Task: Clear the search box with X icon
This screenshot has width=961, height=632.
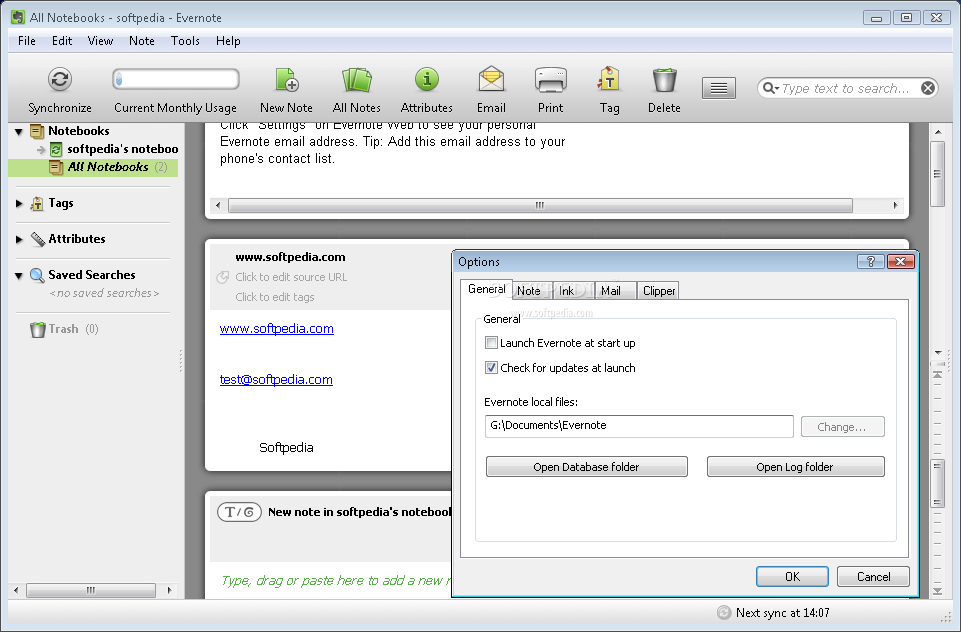Action: 928,88
